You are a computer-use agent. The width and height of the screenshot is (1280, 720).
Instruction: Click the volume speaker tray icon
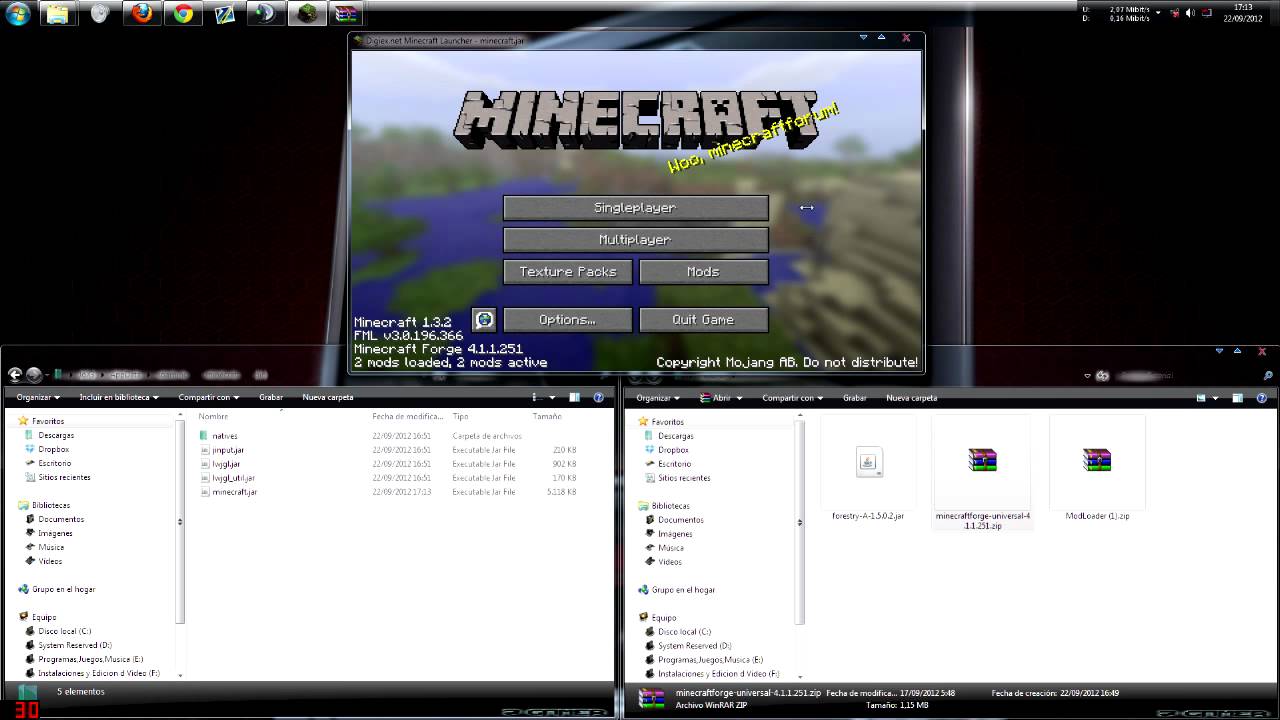(x=1189, y=13)
